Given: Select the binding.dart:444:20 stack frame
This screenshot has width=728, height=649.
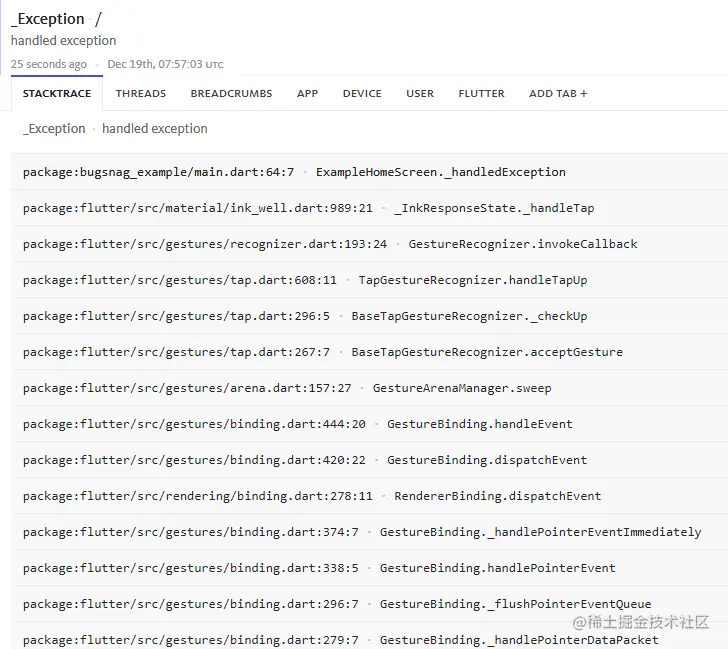Looking at the screenshot, I should pyautogui.click(x=370, y=424).
